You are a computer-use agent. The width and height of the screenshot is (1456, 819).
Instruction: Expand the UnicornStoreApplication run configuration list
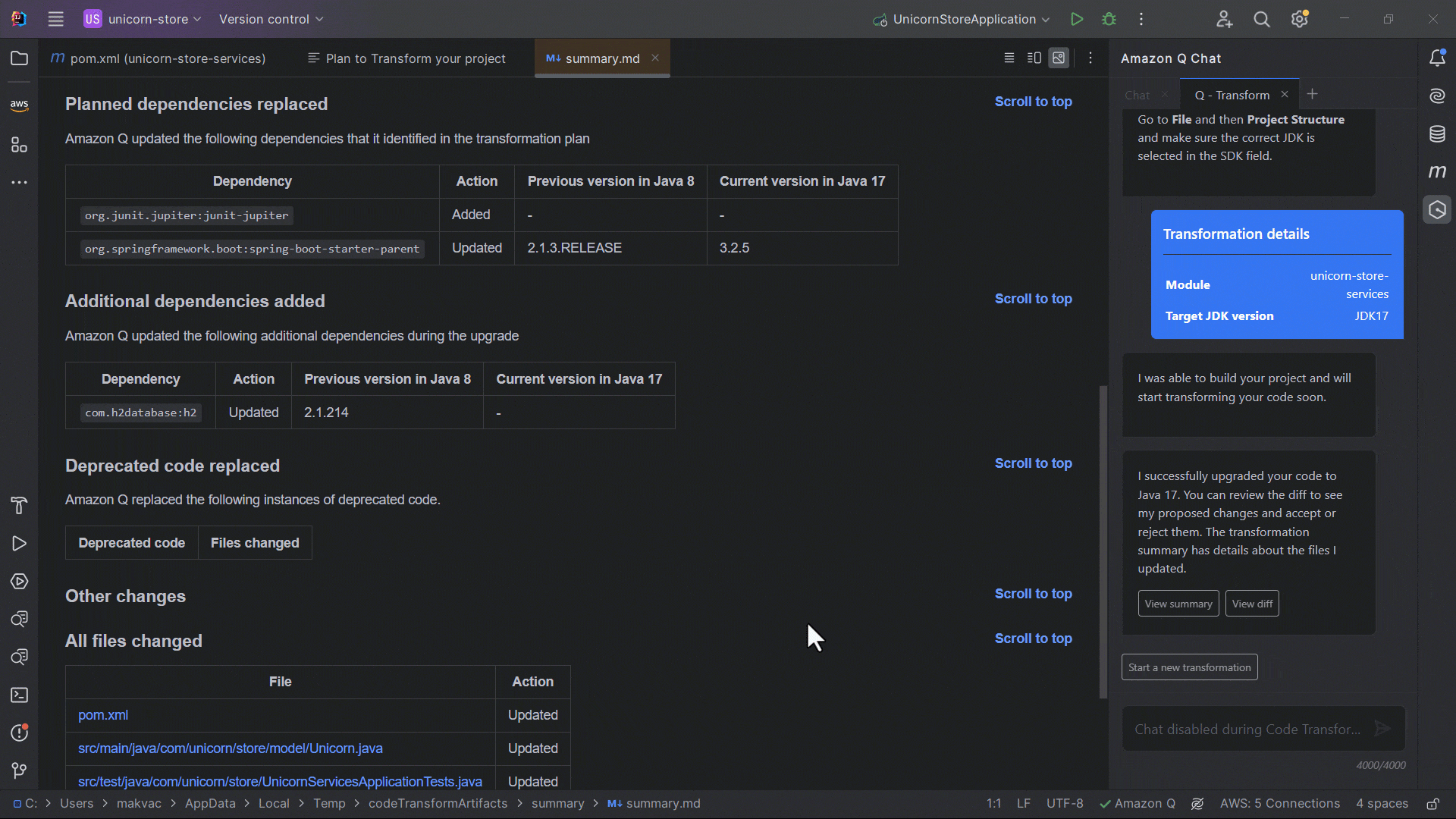click(x=1046, y=19)
